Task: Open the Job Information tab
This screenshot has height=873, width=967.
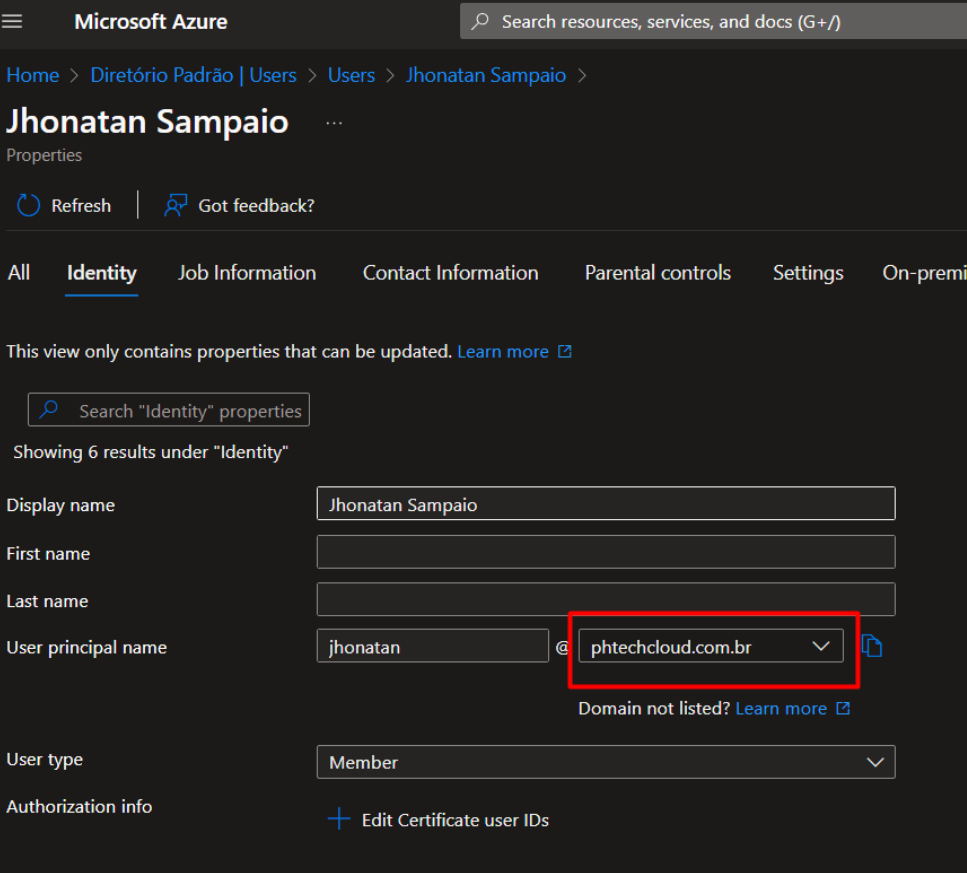Action: (247, 273)
